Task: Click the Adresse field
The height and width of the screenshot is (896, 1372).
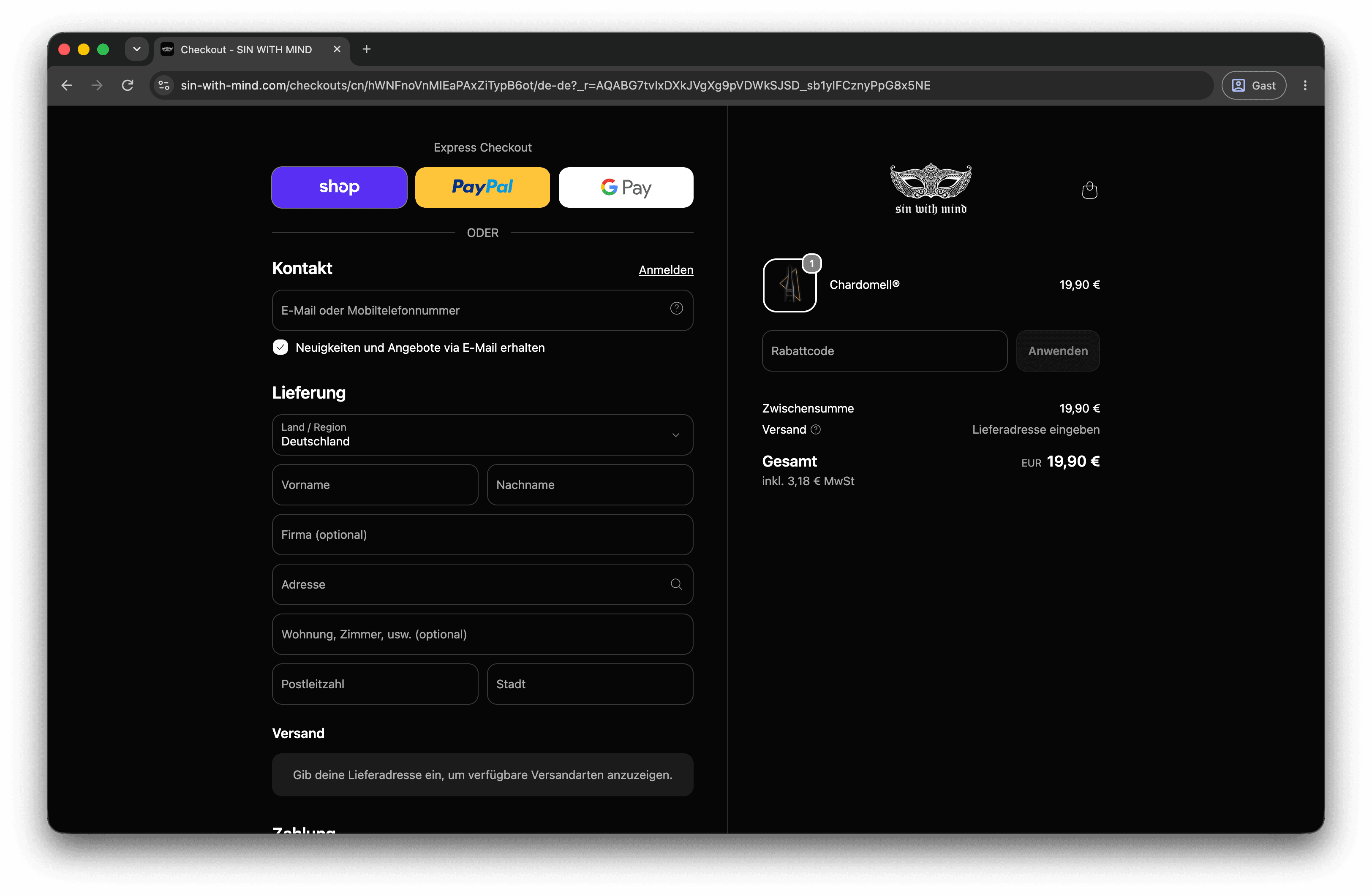Action: click(482, 584)
